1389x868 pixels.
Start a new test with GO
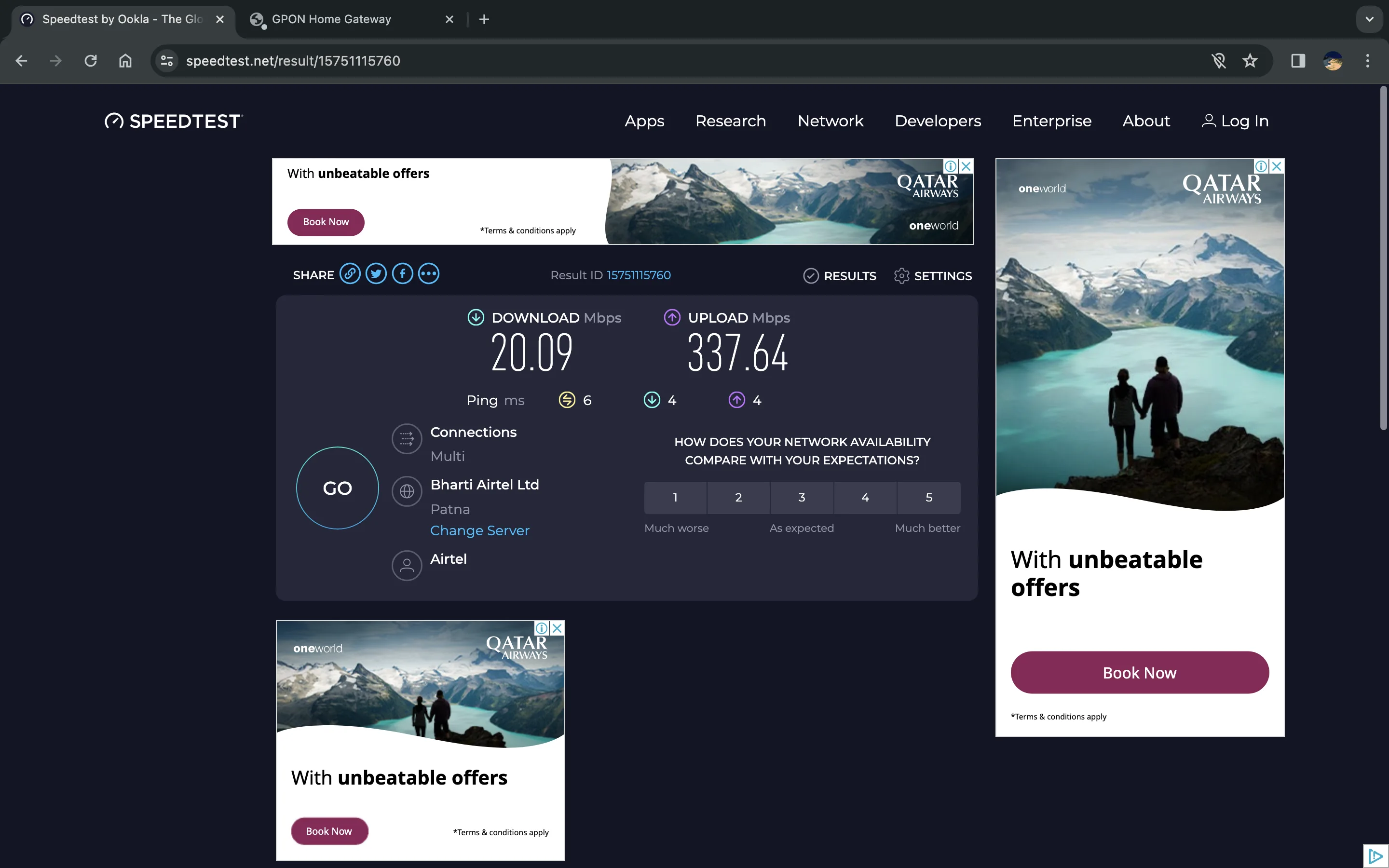(x=338, y=488)
